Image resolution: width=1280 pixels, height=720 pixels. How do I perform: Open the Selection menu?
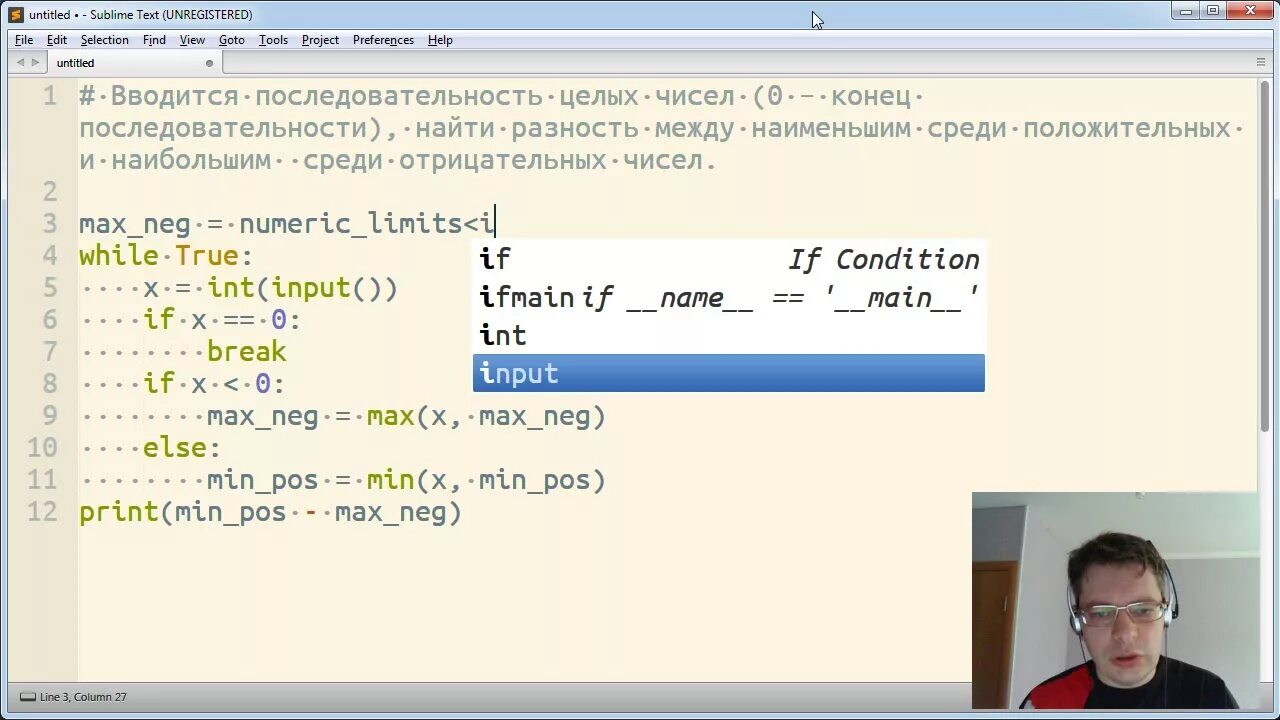tap(105, 40)
